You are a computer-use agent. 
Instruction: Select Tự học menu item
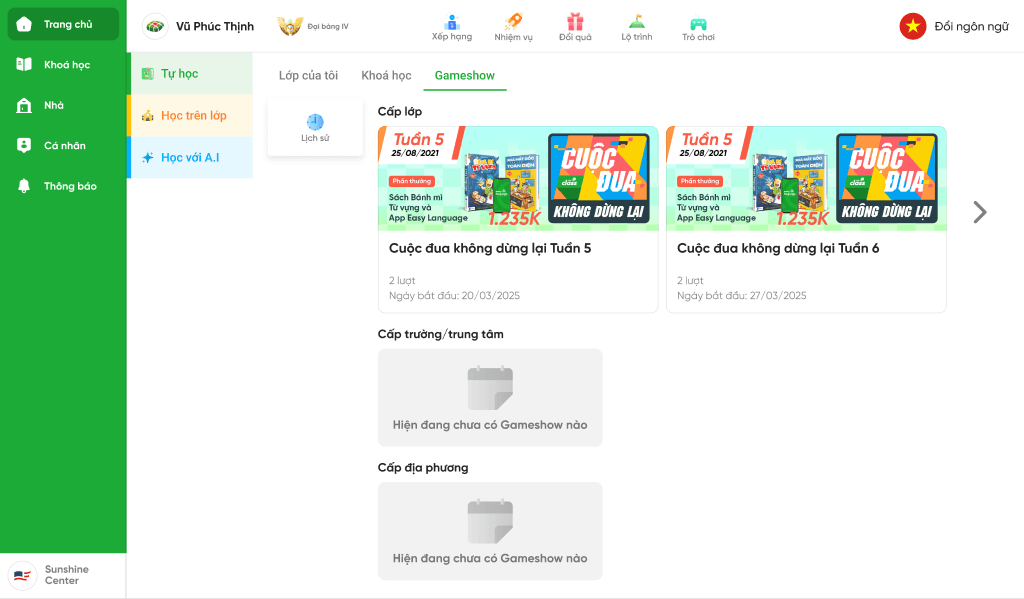click(x=191, y=74)
